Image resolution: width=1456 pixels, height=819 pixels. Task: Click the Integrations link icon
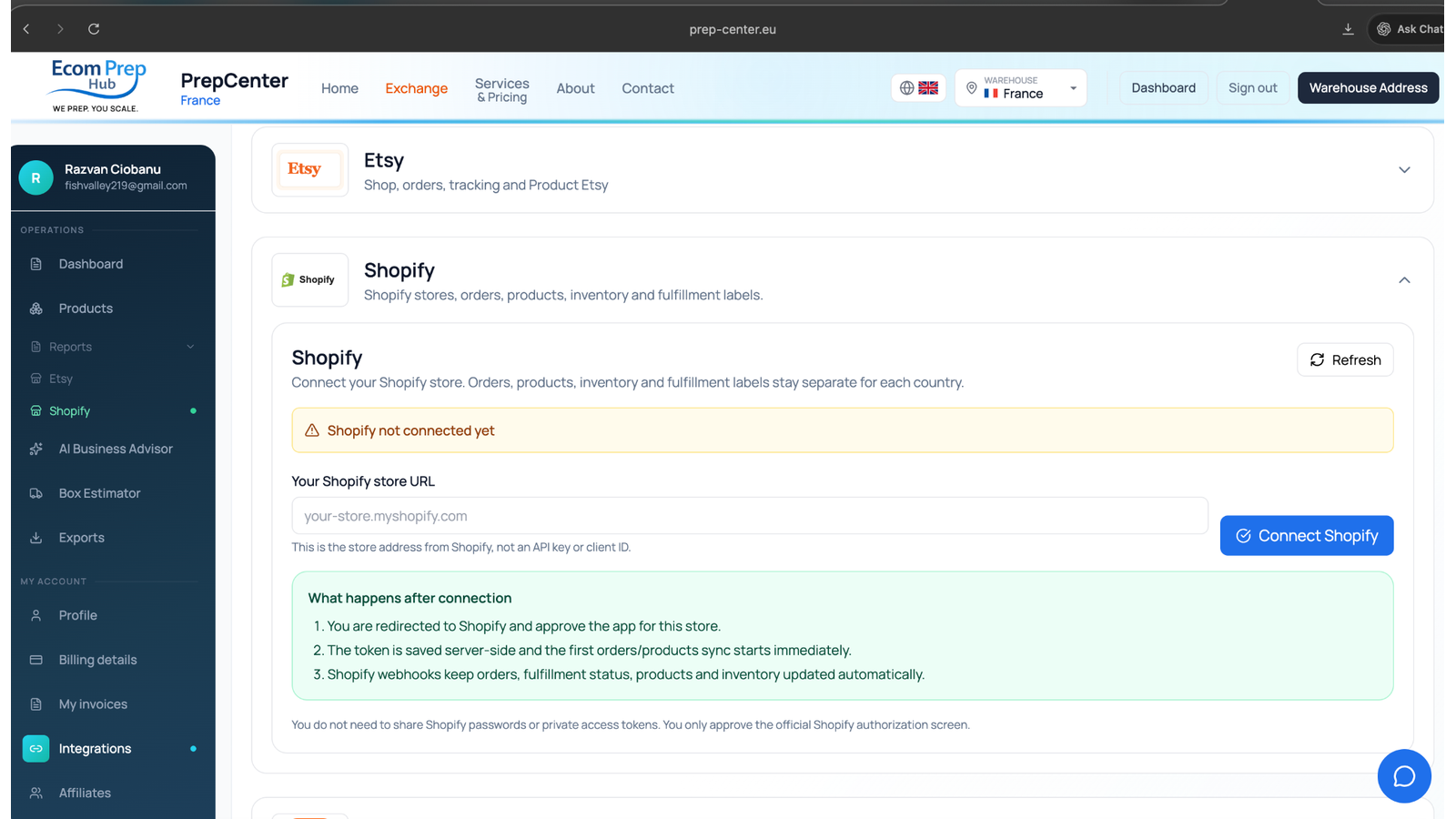click(x=36, y=749)
